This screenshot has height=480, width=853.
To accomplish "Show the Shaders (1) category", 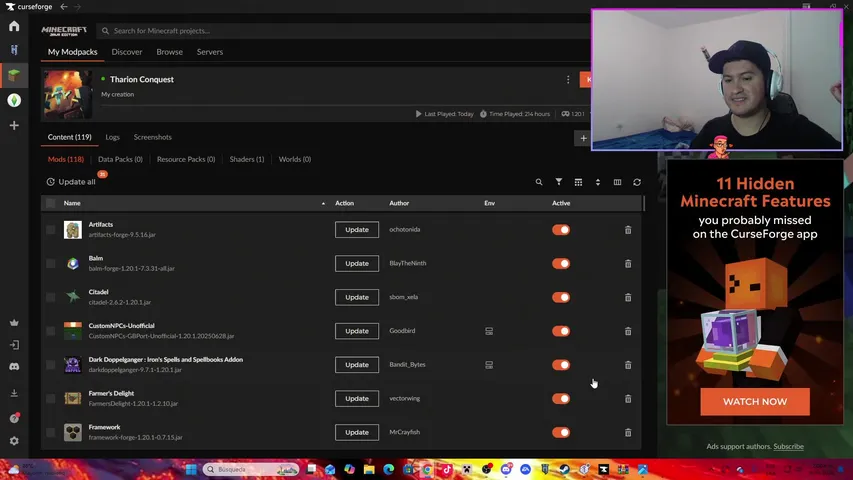I will point(247,159).
